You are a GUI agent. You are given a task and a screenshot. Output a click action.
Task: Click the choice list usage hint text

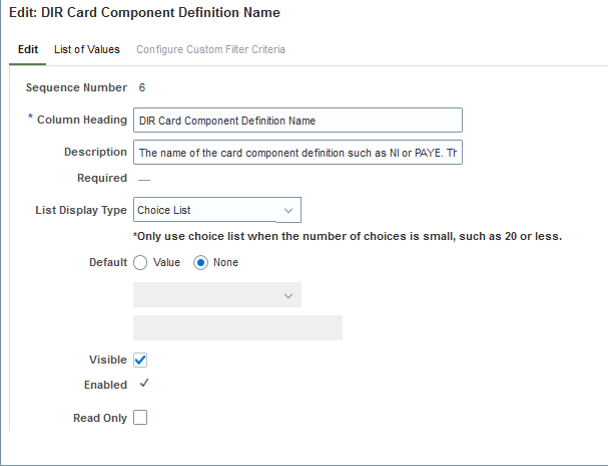click(x=347, y=236)
